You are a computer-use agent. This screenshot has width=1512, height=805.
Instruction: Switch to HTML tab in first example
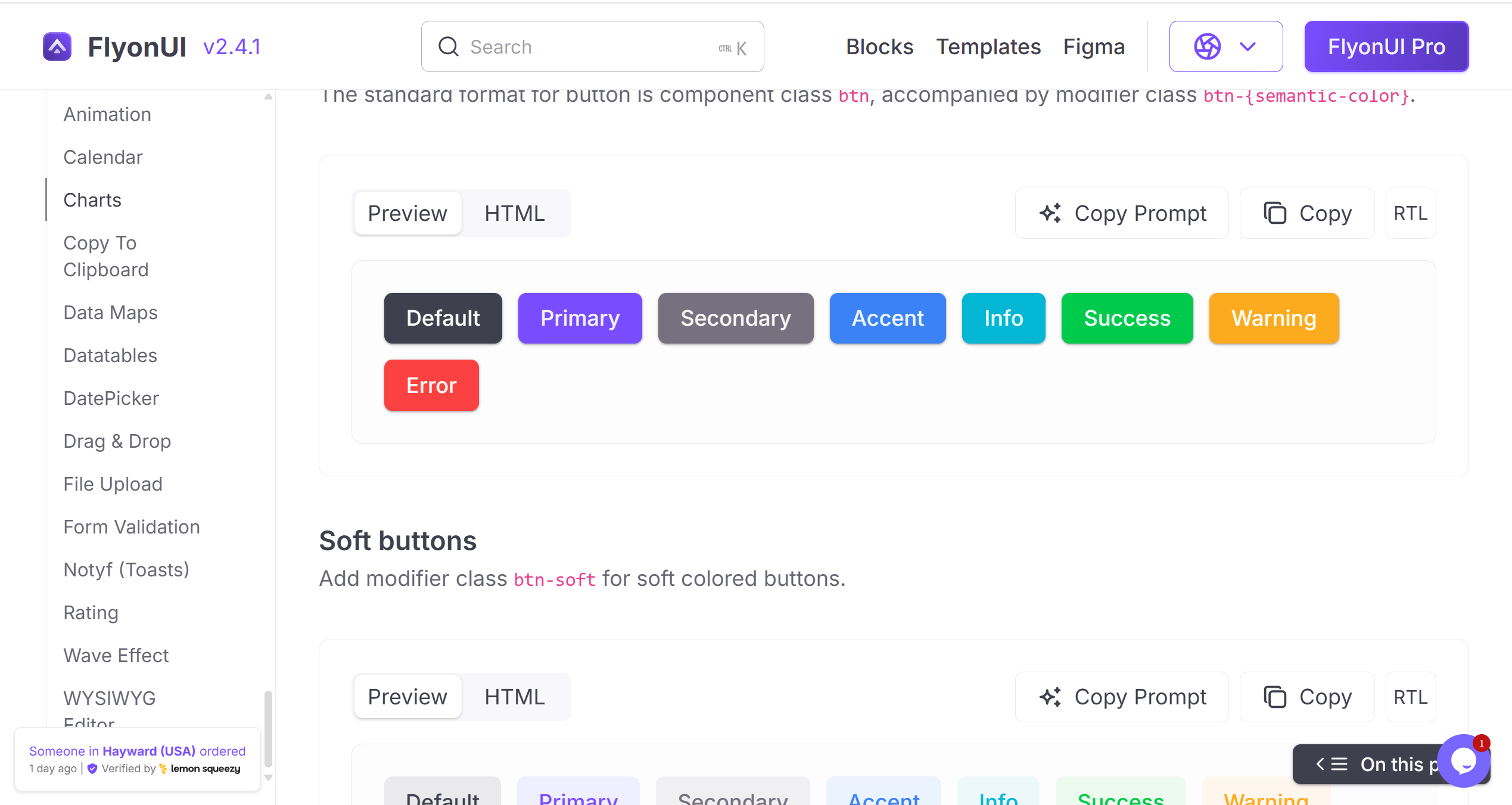(514, 213)
